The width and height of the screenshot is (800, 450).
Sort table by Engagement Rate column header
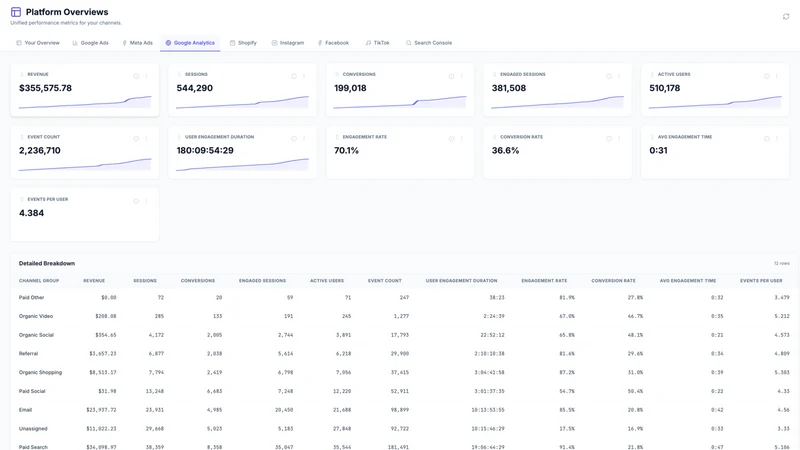pyautogui.click(x=544, y=281)
